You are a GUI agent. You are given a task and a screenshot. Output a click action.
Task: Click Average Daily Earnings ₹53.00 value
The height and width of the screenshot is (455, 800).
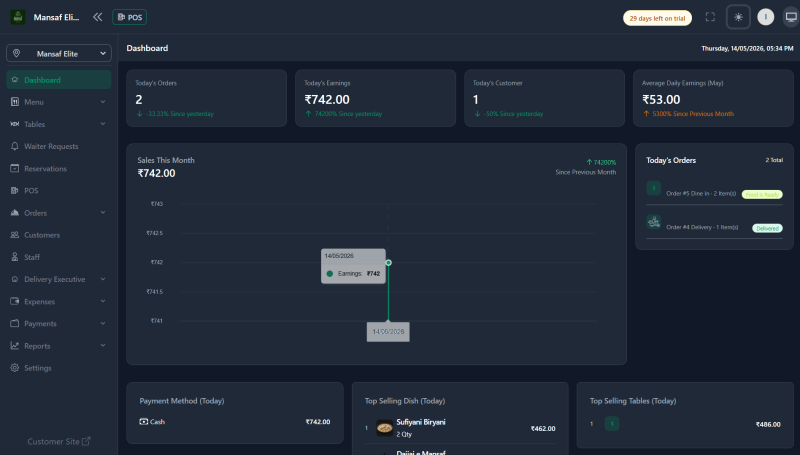(x=661, y=99)
